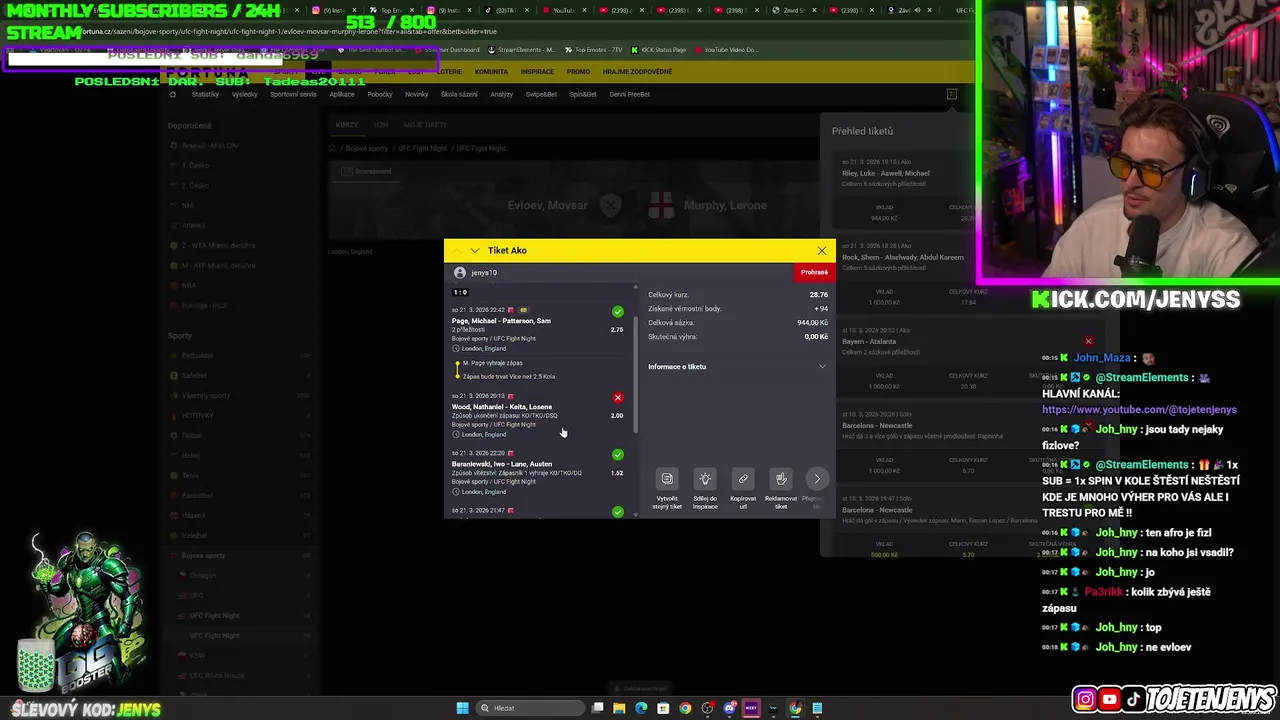Open the 'INSPIRACE' top navigation item

click(537, 72)
